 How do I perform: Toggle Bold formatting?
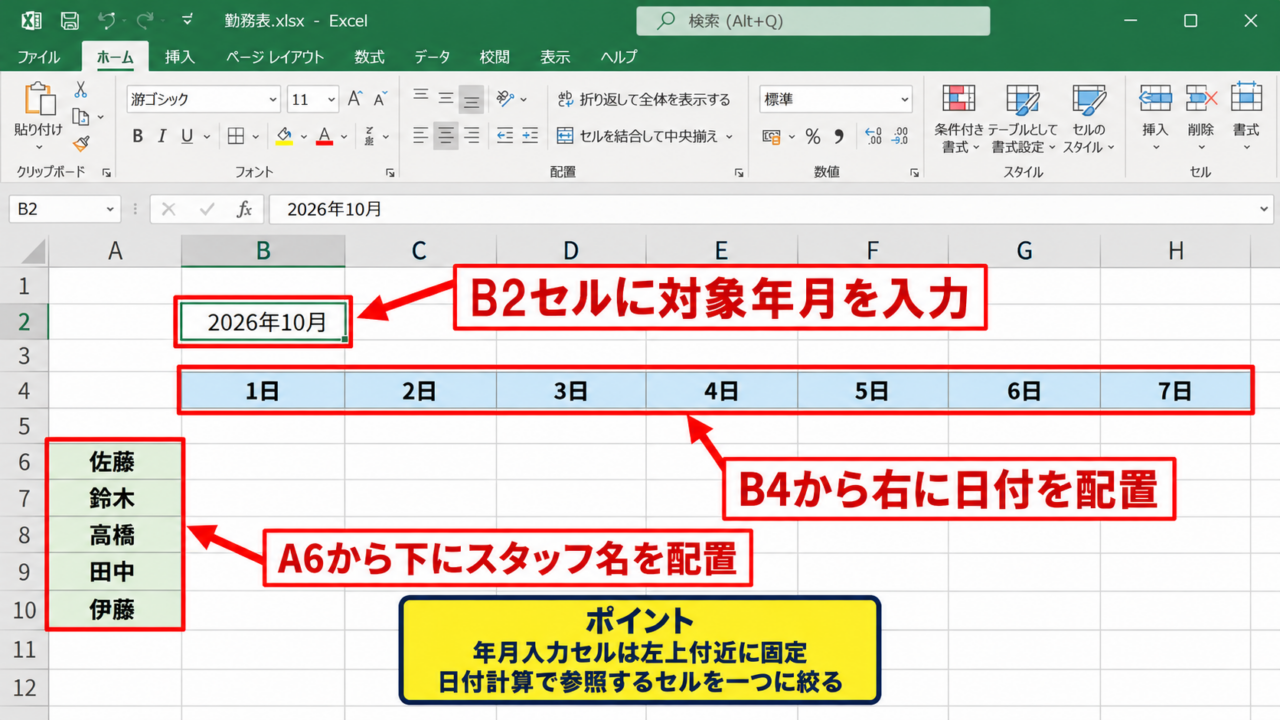(138, 136)
